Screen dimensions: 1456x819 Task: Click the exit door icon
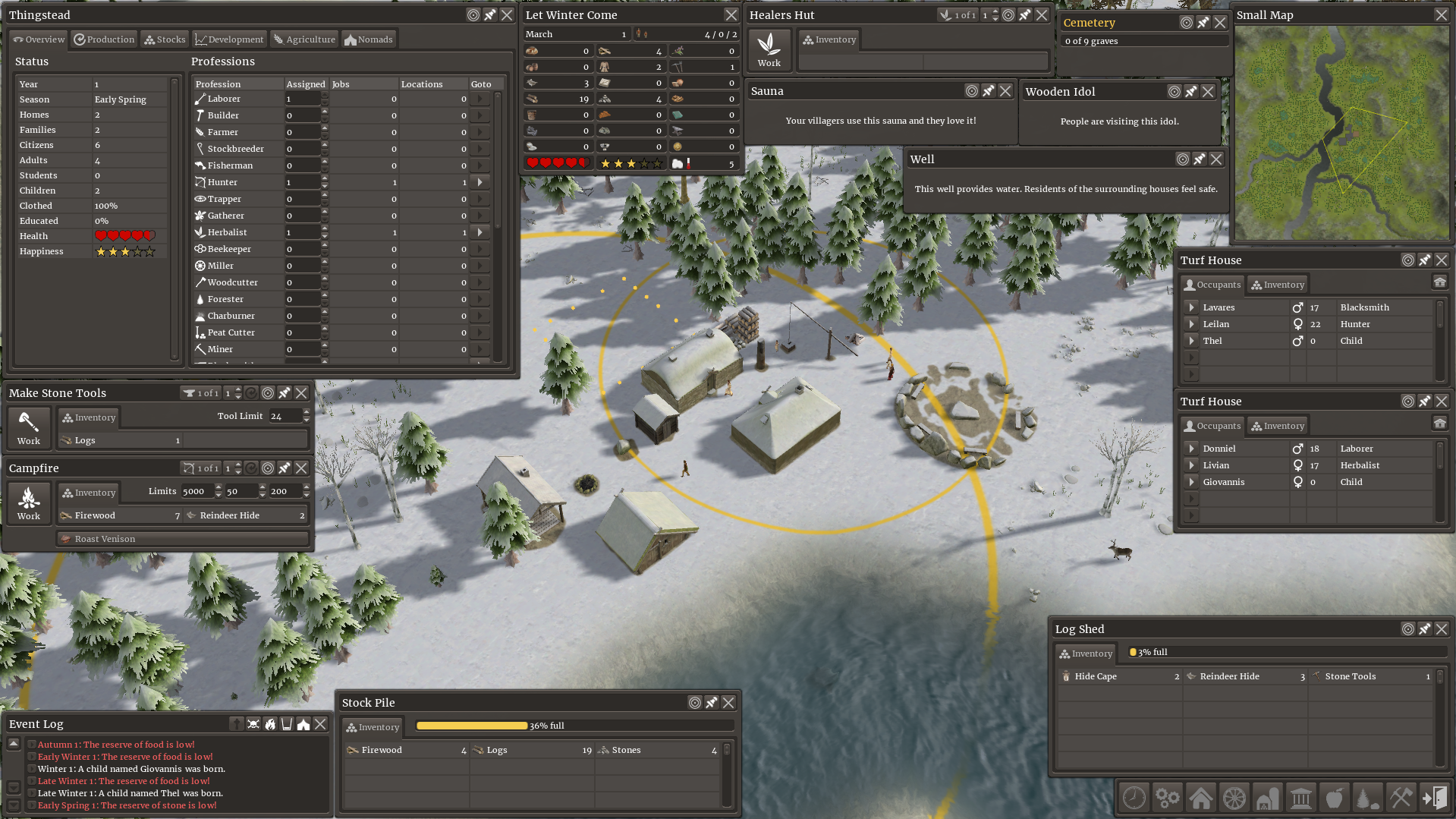[1434, 798]
